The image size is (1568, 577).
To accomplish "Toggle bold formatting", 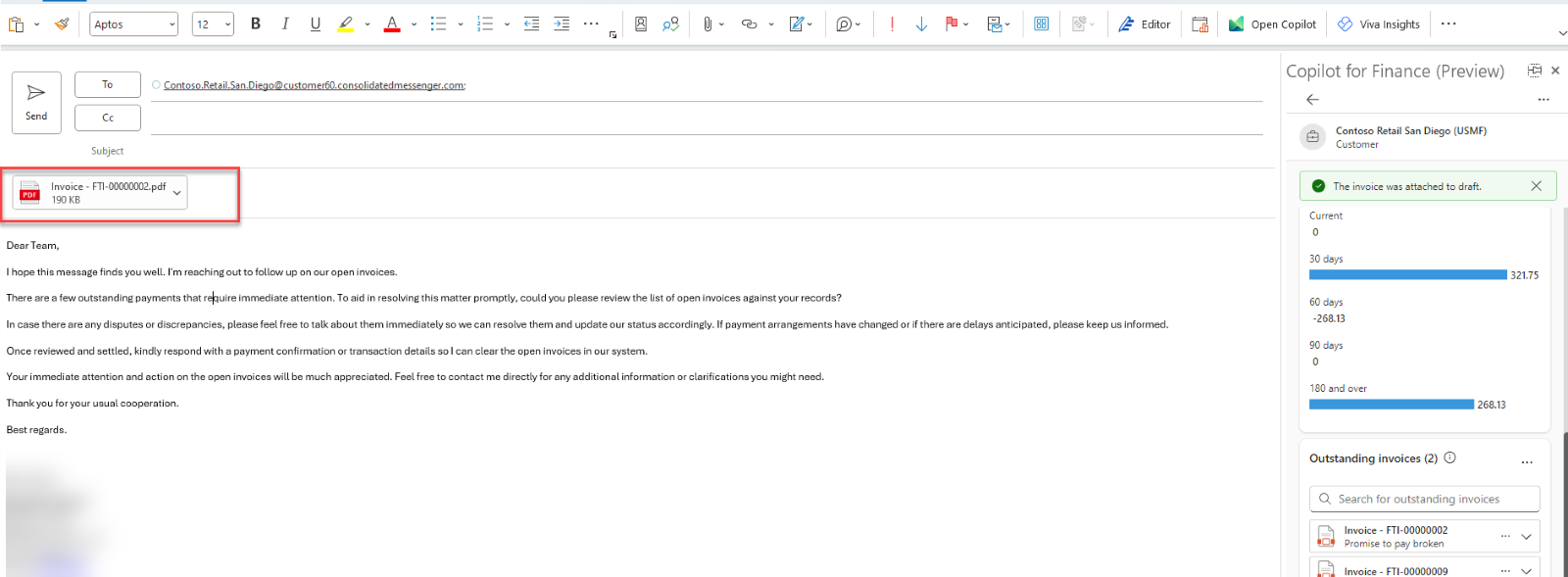I will pos(256,24).
